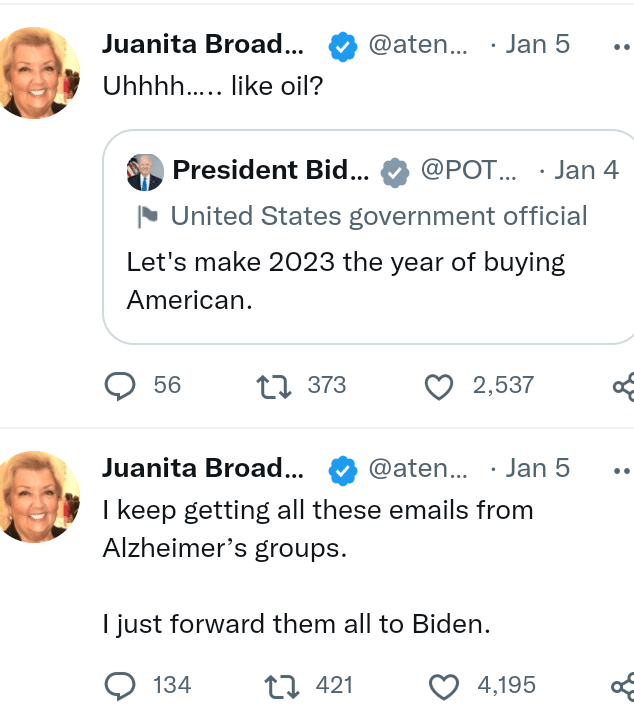Reply to the Alzheimer's emails tweet
The height and width of the screenshot is (724, 634).
tap(120, 685)
